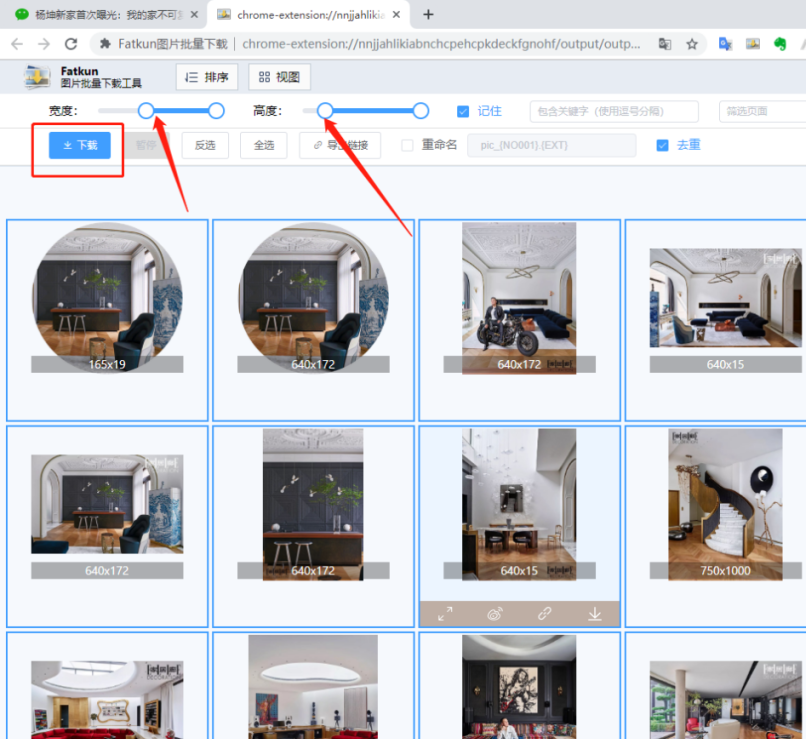The width and height of the screenshot is (806, 739).
Task: Click the copy link icon on the hovered image
Action: coord(544,614)
